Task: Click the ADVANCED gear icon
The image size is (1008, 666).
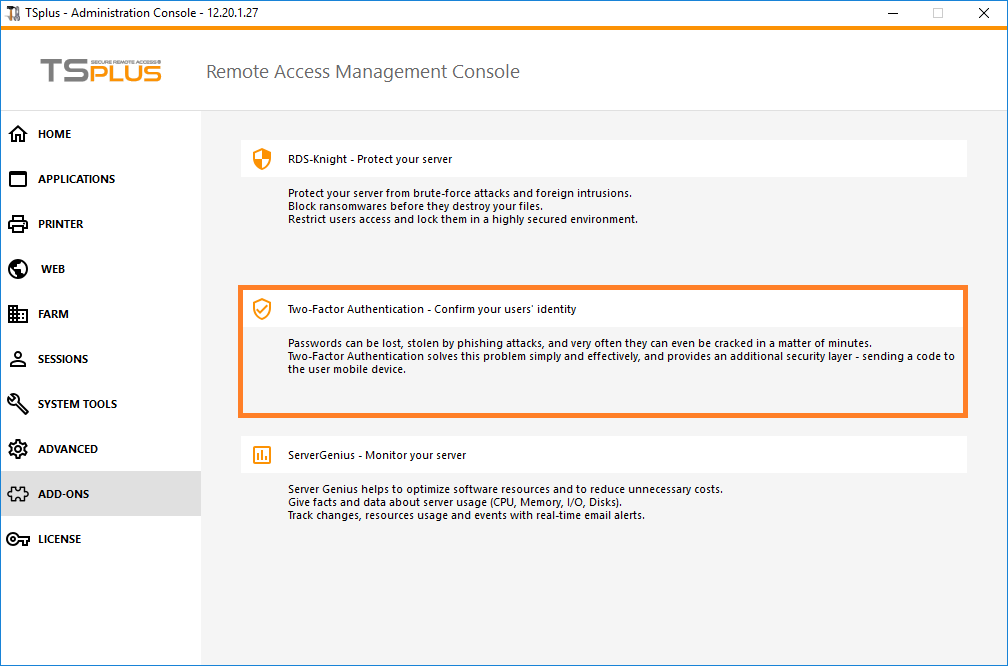Action: point(18,448)
